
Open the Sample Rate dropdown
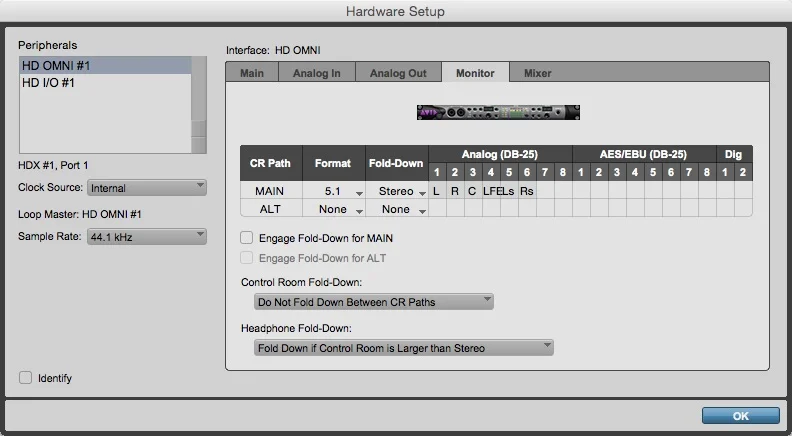pyautogui.click(x=146, y=236)
